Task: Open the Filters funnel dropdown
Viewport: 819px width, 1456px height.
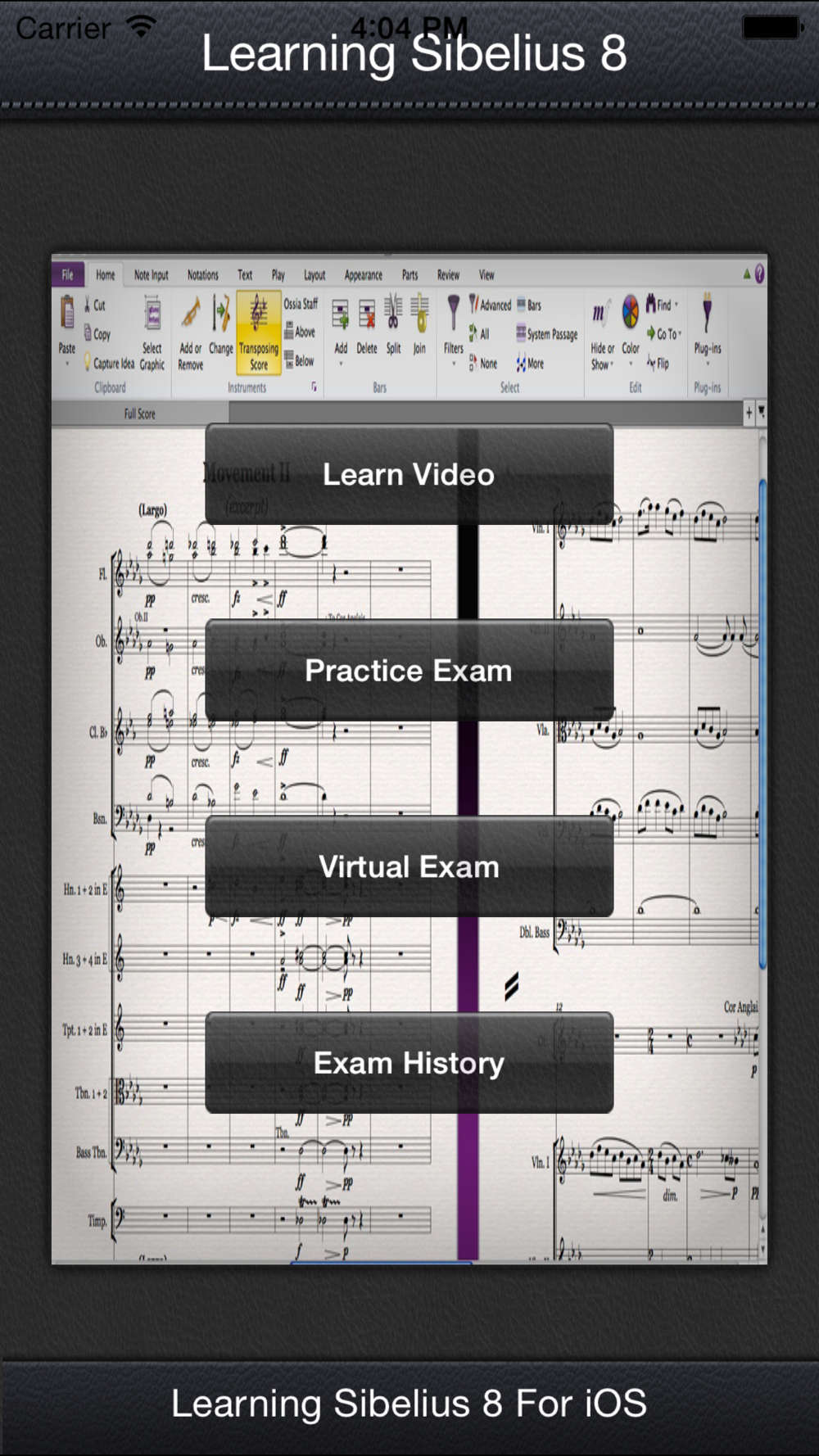Action: [454, 330]
